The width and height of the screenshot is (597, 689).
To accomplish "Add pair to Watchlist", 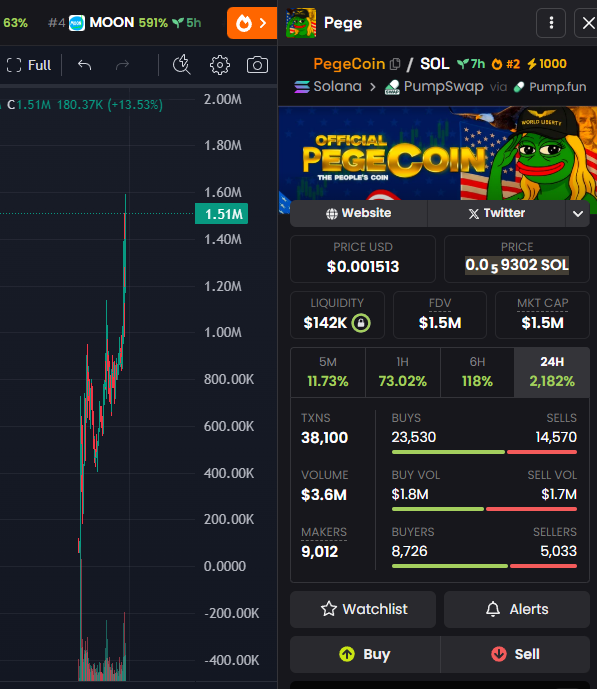I will [363, 609].
